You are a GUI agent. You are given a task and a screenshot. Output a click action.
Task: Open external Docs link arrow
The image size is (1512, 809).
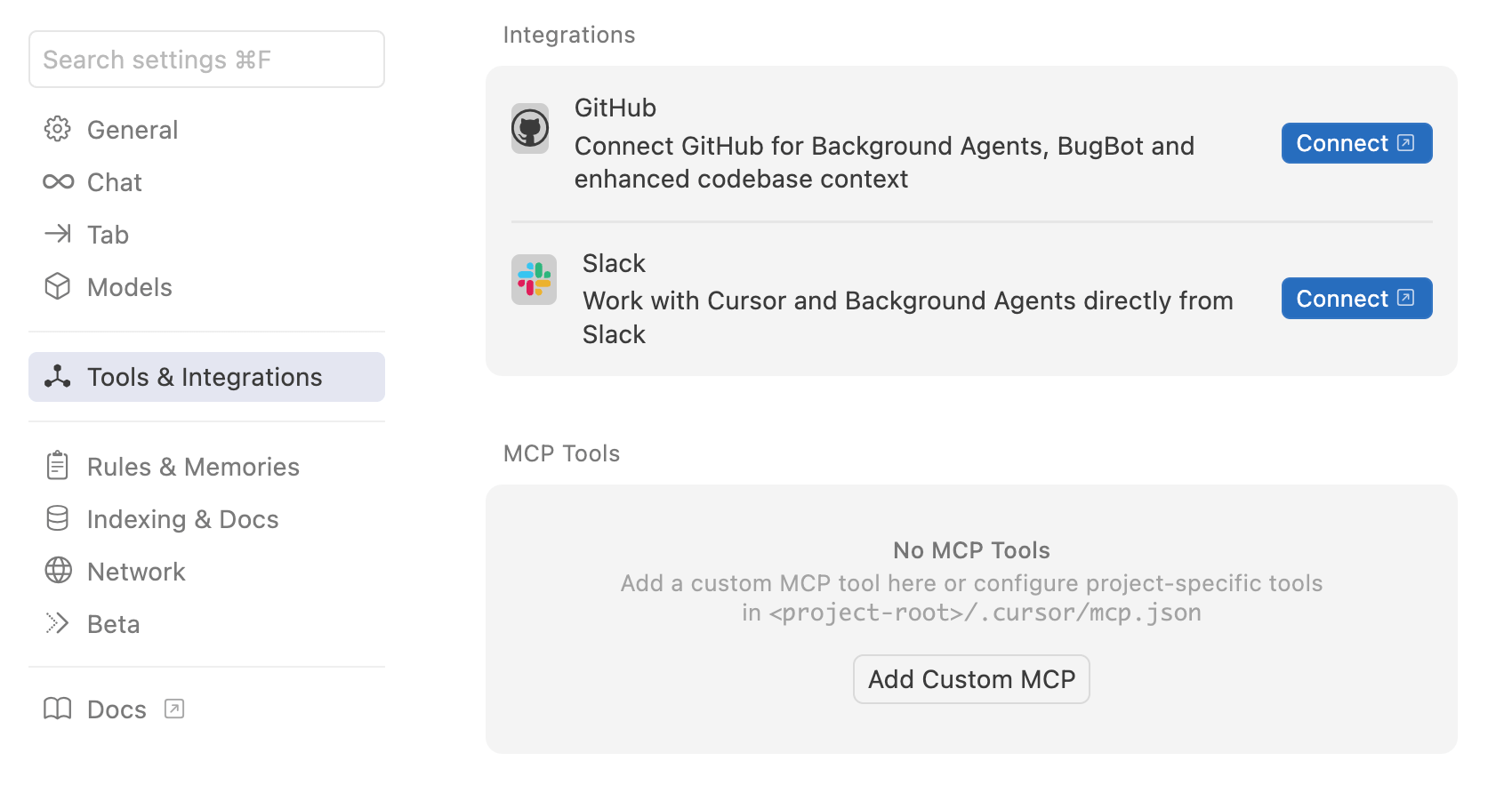(x=174, y=709)
